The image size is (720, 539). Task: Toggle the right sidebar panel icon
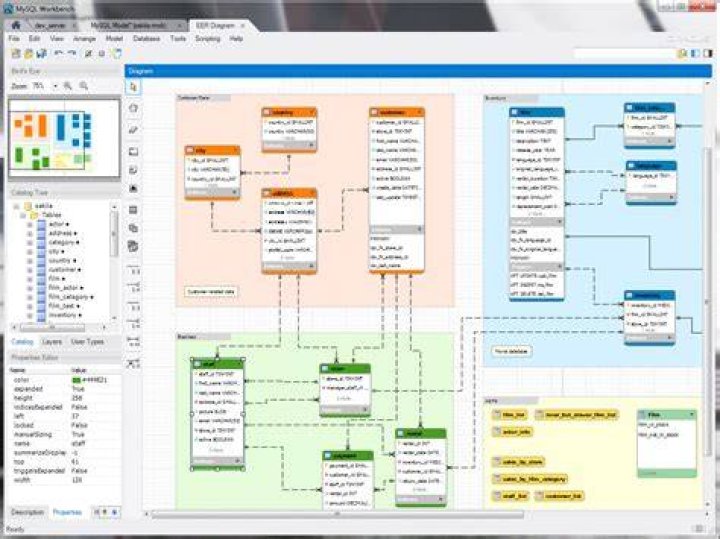pos(708,54)
